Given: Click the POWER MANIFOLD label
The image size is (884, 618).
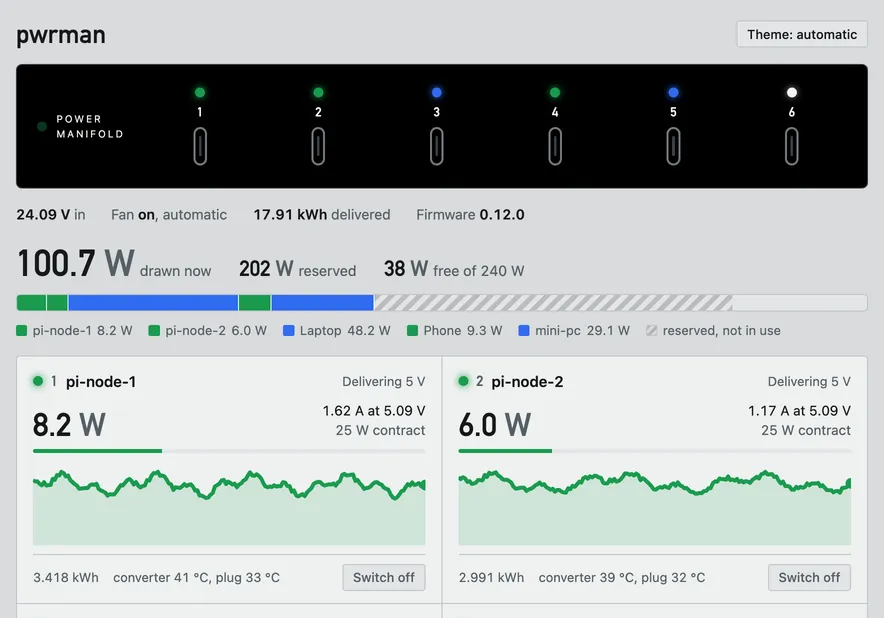Looking at the screenshot, I should pos(90,126).
